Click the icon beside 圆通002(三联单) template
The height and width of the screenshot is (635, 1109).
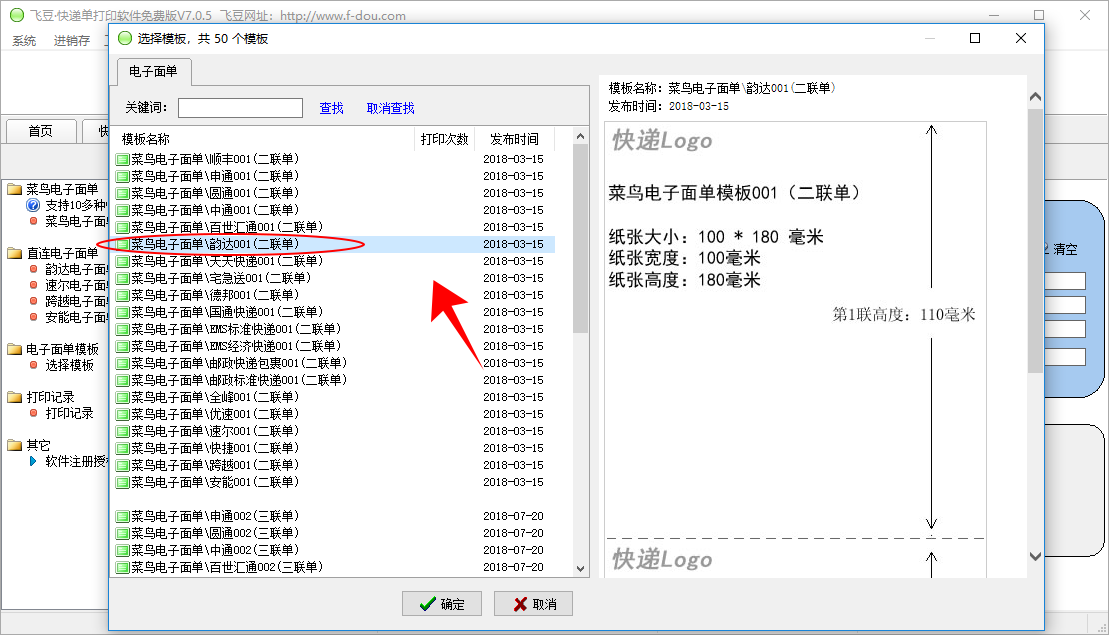[x=122, y=533]
